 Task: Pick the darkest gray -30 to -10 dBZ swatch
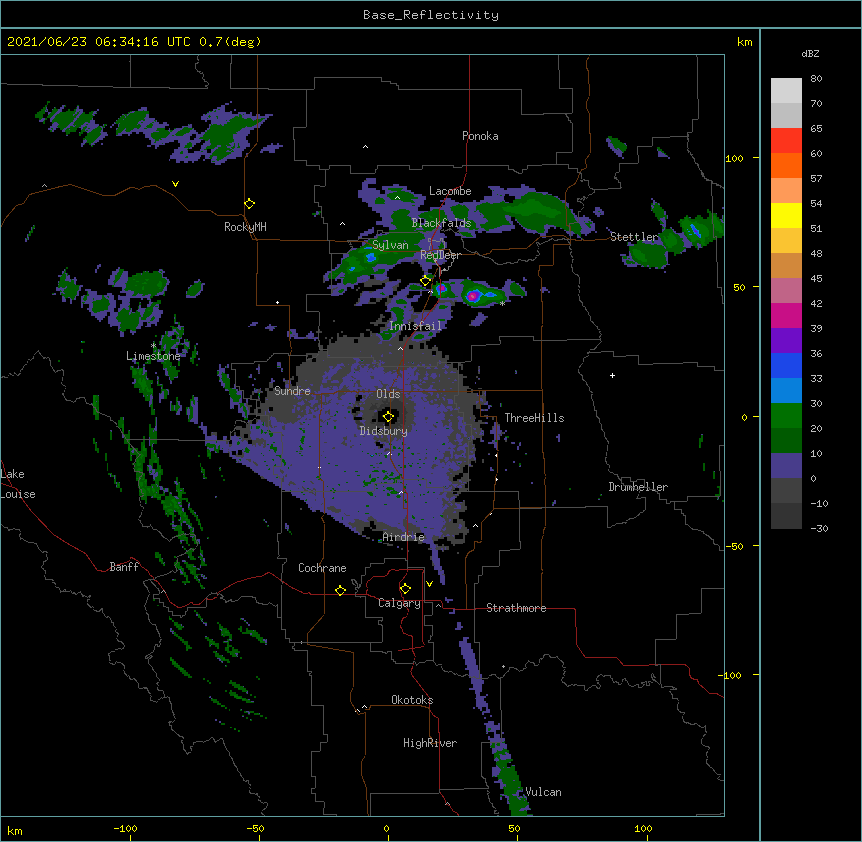[786, 516]
